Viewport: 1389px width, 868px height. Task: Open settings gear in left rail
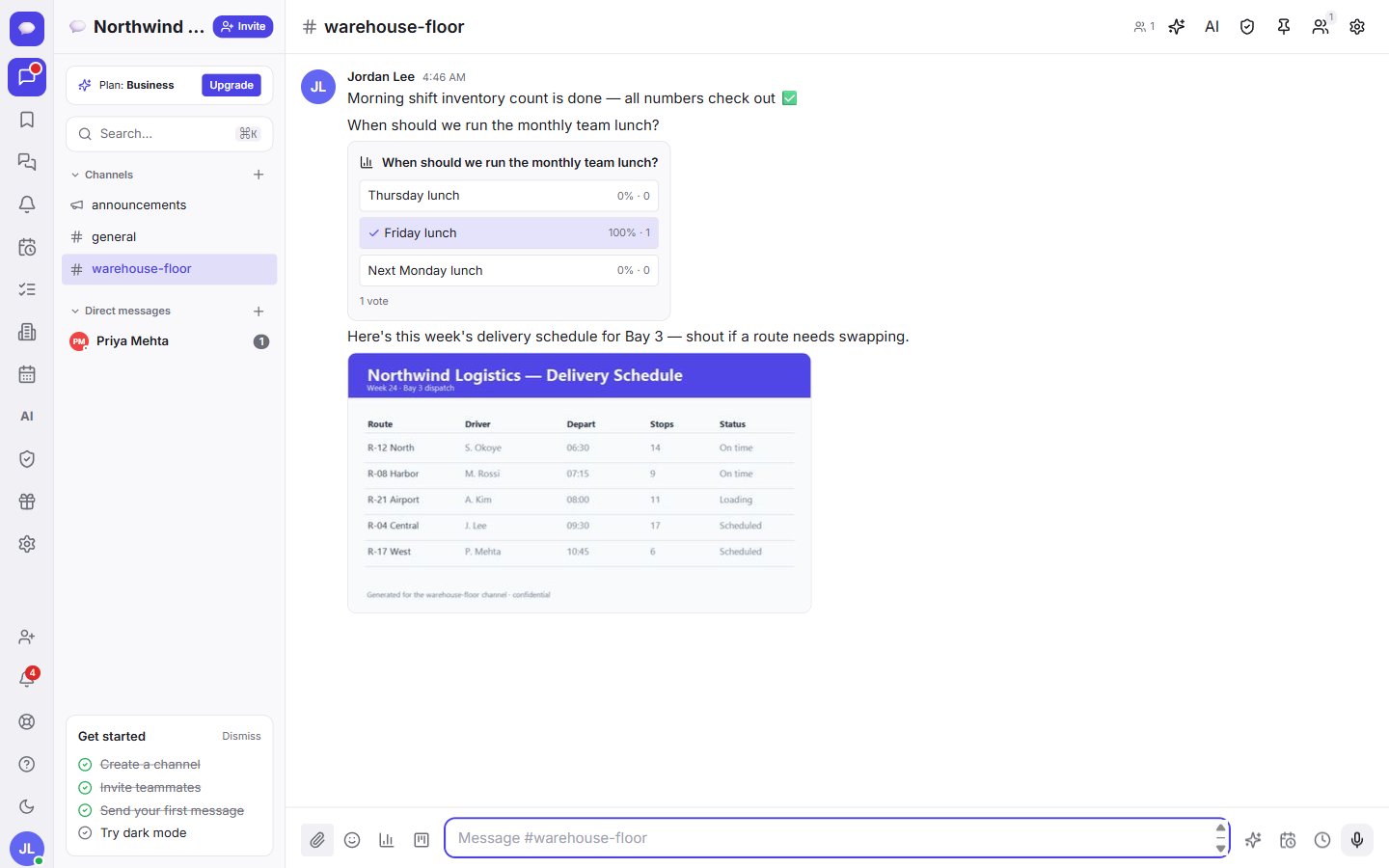(27, 544)
